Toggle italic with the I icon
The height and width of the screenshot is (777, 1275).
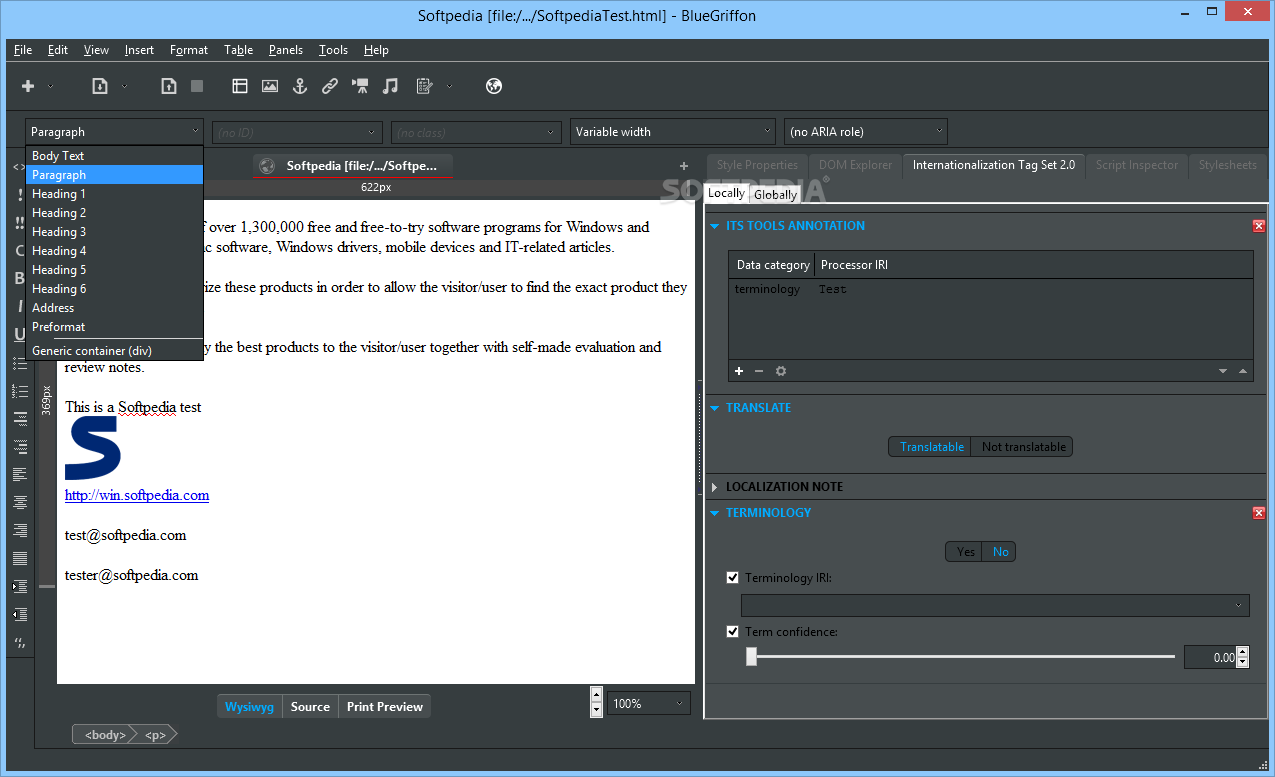[20, 307]
